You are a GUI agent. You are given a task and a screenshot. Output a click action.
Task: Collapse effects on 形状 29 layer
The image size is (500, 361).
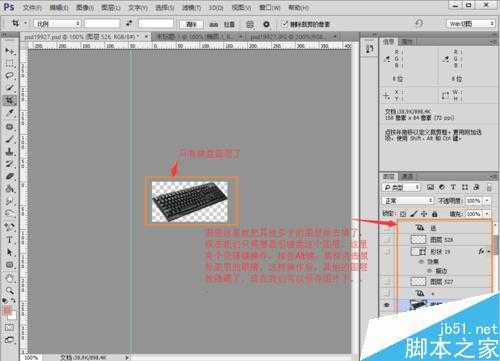pos(489,252)
